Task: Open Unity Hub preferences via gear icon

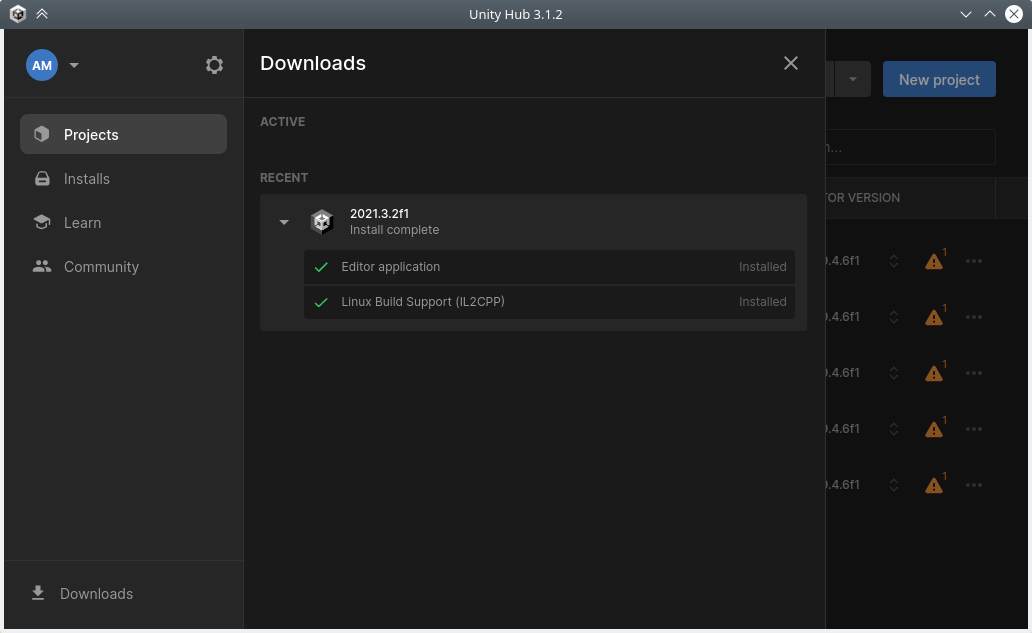Action: [x=214, y=65]
